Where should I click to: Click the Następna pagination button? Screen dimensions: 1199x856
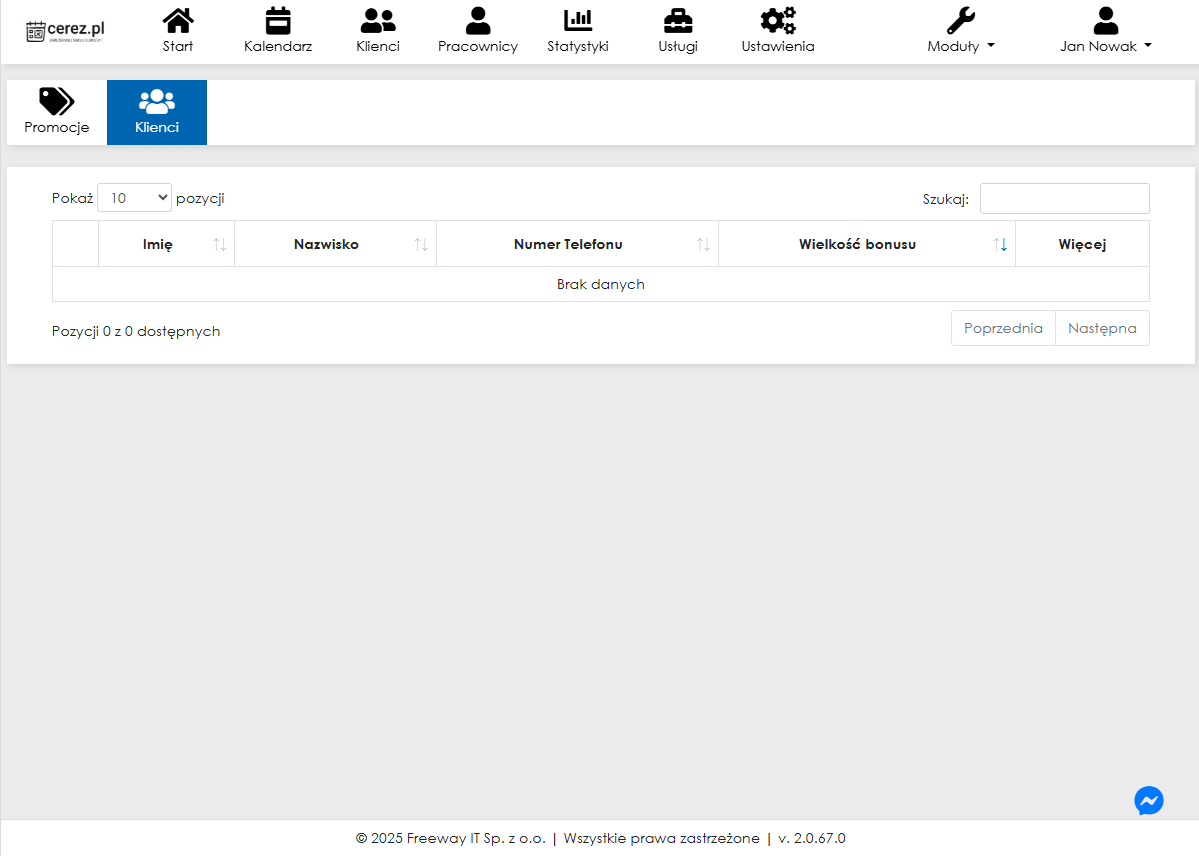click(1102, 328)
